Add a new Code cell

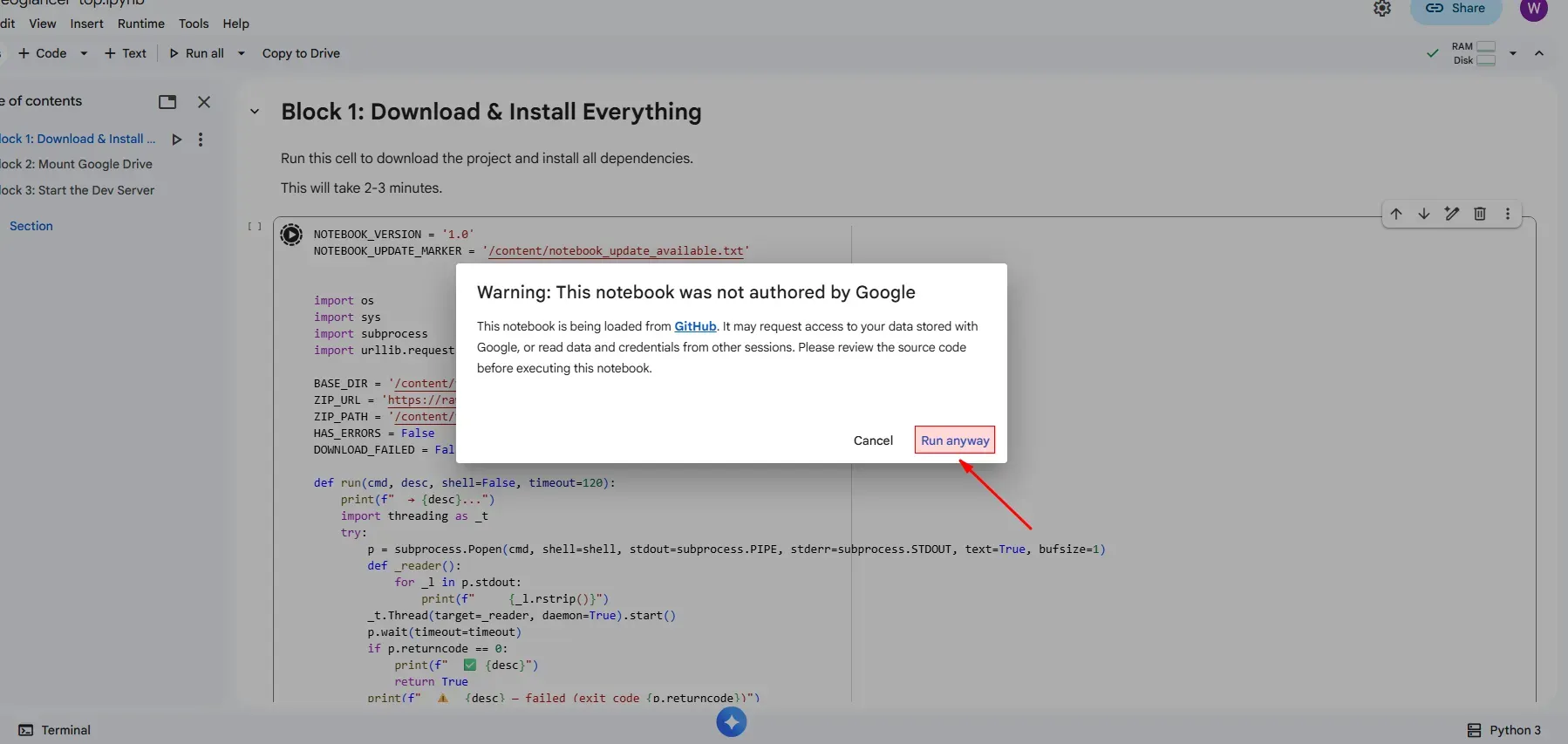tap(42, 53)
